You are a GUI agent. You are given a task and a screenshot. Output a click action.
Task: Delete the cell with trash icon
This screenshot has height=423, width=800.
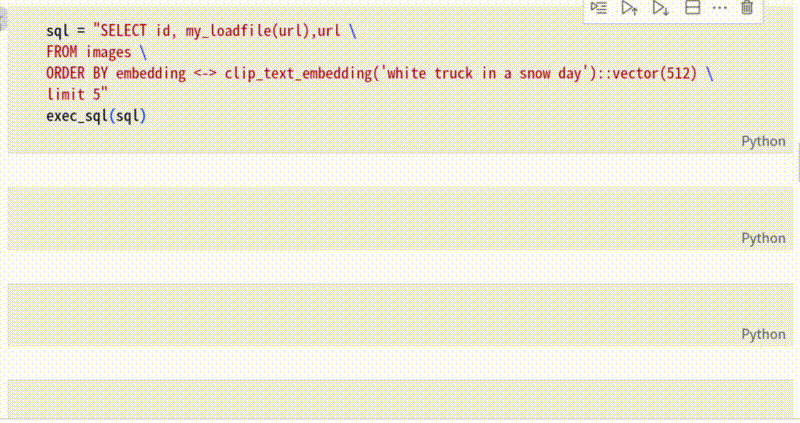coord(747,8)
